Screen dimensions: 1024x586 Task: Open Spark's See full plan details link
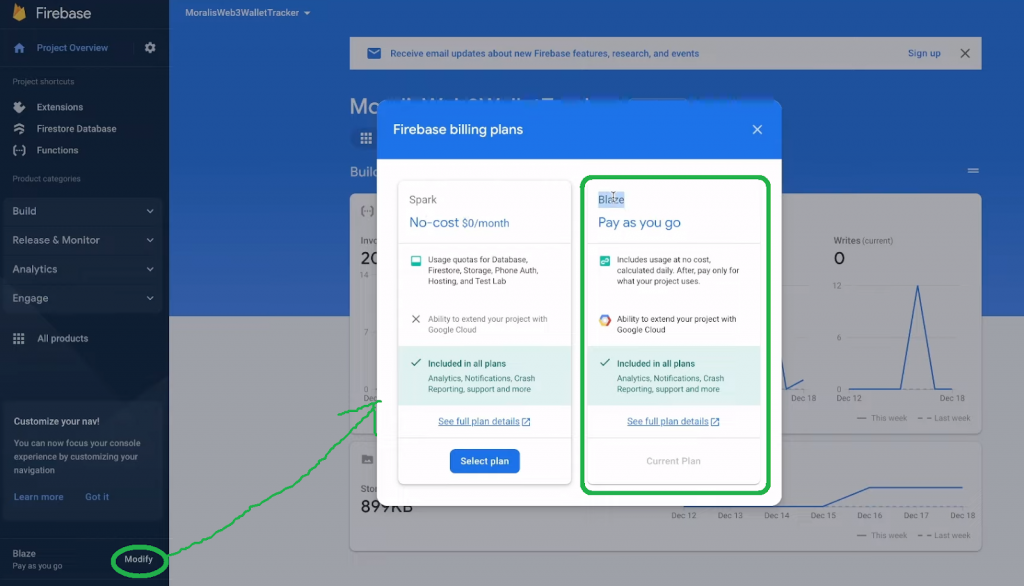pyautogui.click(x=484, y=421)
